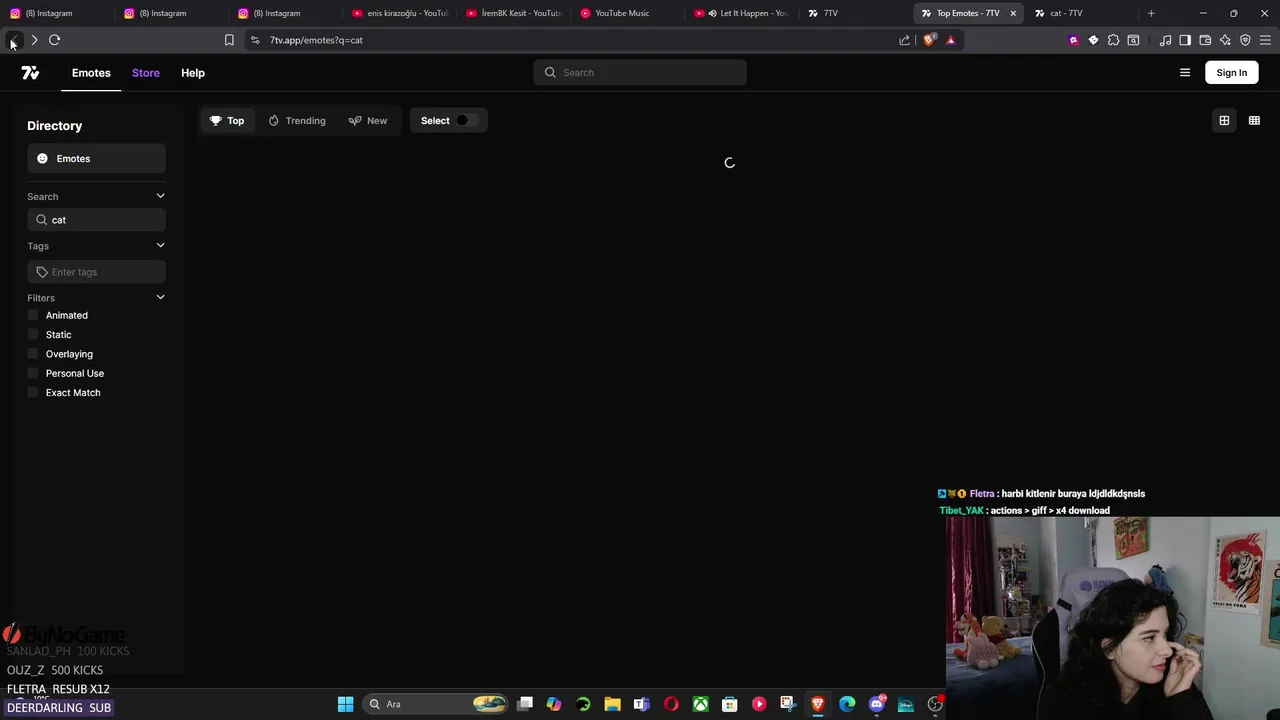The image size is (1280, 720).
Task: Click the 7TV logo in the header
Action: click(30, 73)
